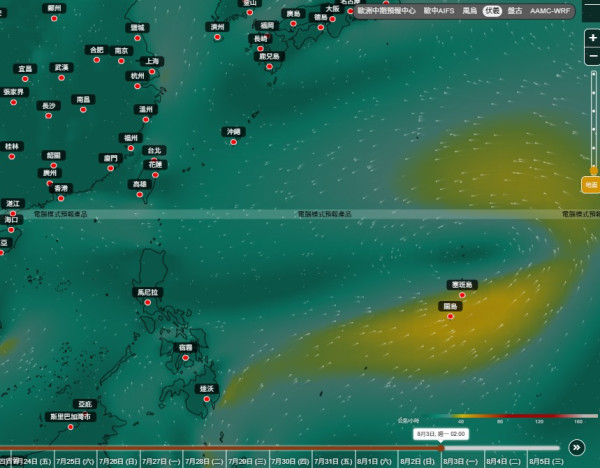Select the AAMC-WRF model tab
This screenshot has width=600, height=468.
coord(550,11)
